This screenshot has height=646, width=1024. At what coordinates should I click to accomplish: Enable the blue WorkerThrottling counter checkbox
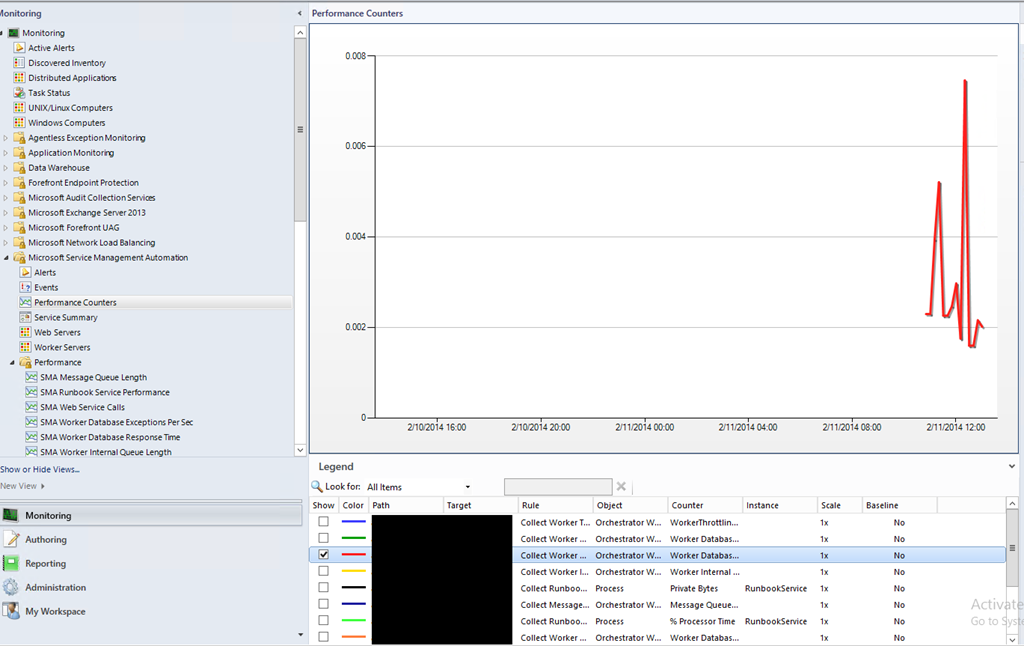tap(324, 522)
